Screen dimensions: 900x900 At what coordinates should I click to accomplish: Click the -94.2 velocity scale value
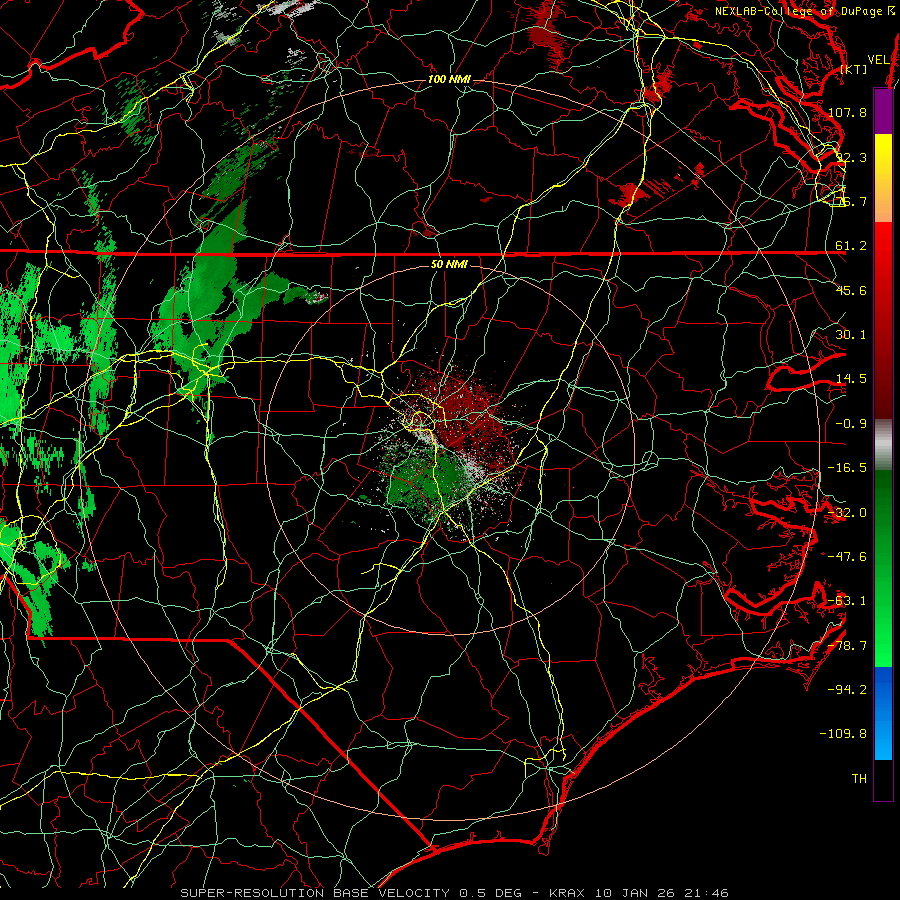pyautogui.click(x=847, y=690)
